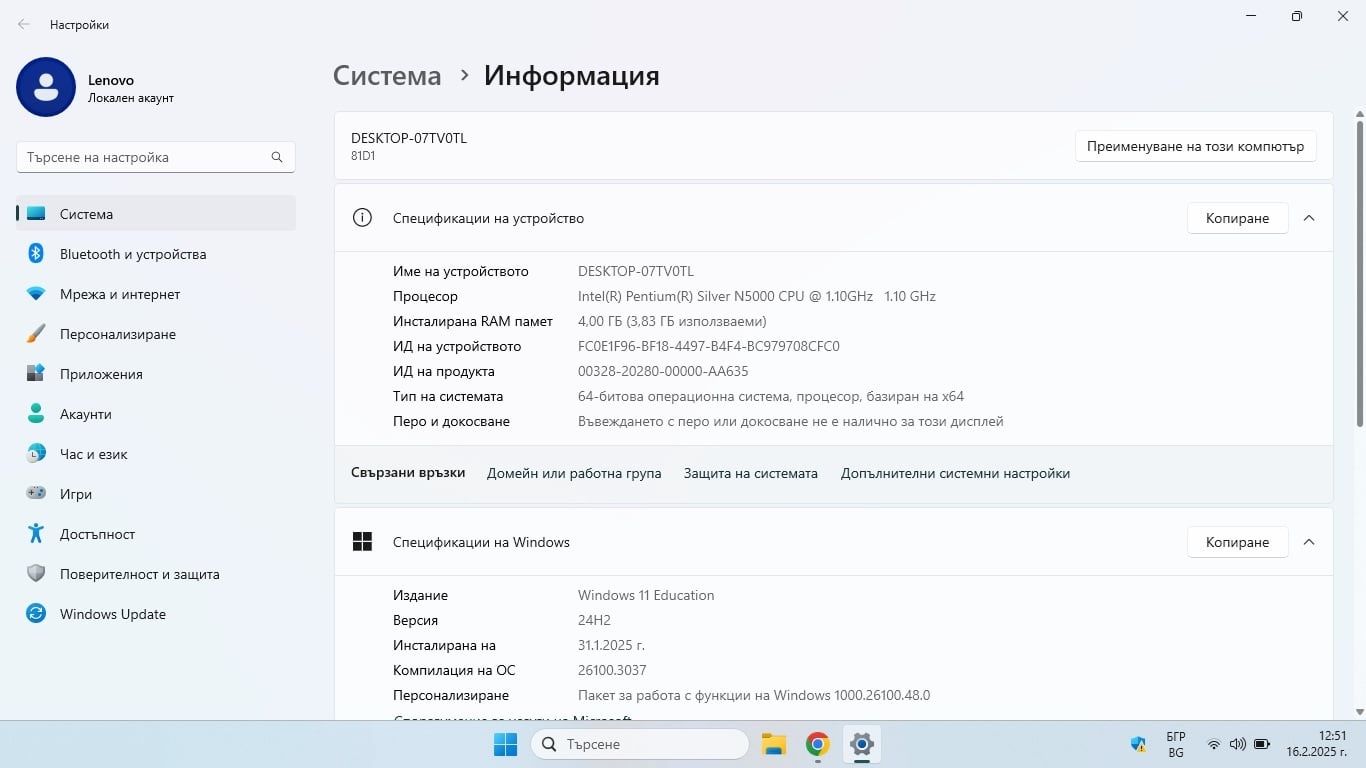Click Преименуване на този компютър button
1366x768 pixels.
pyautogui.click(x=1195, y=146)
